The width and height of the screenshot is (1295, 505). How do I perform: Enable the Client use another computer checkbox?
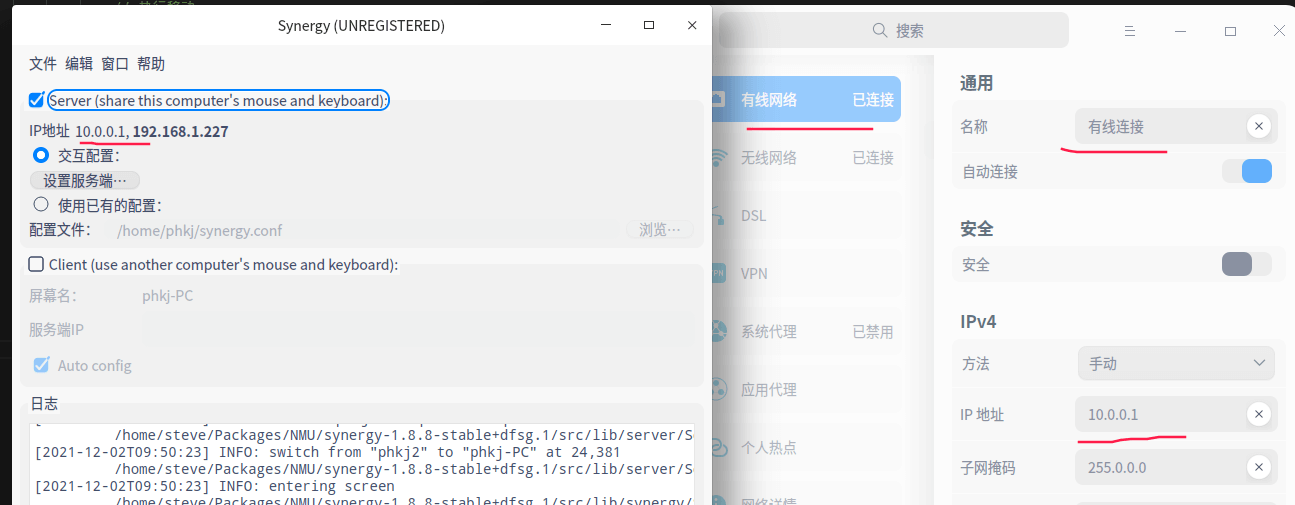[37, 264]
